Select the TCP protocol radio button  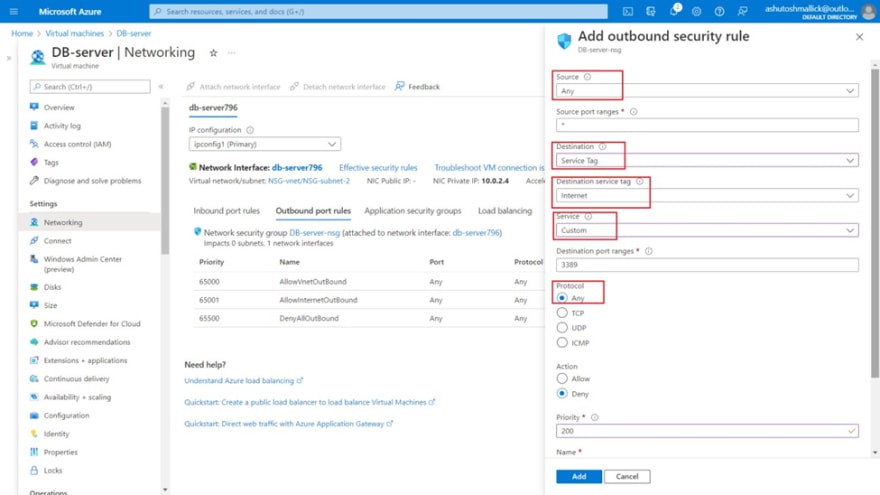click(562, 313)
